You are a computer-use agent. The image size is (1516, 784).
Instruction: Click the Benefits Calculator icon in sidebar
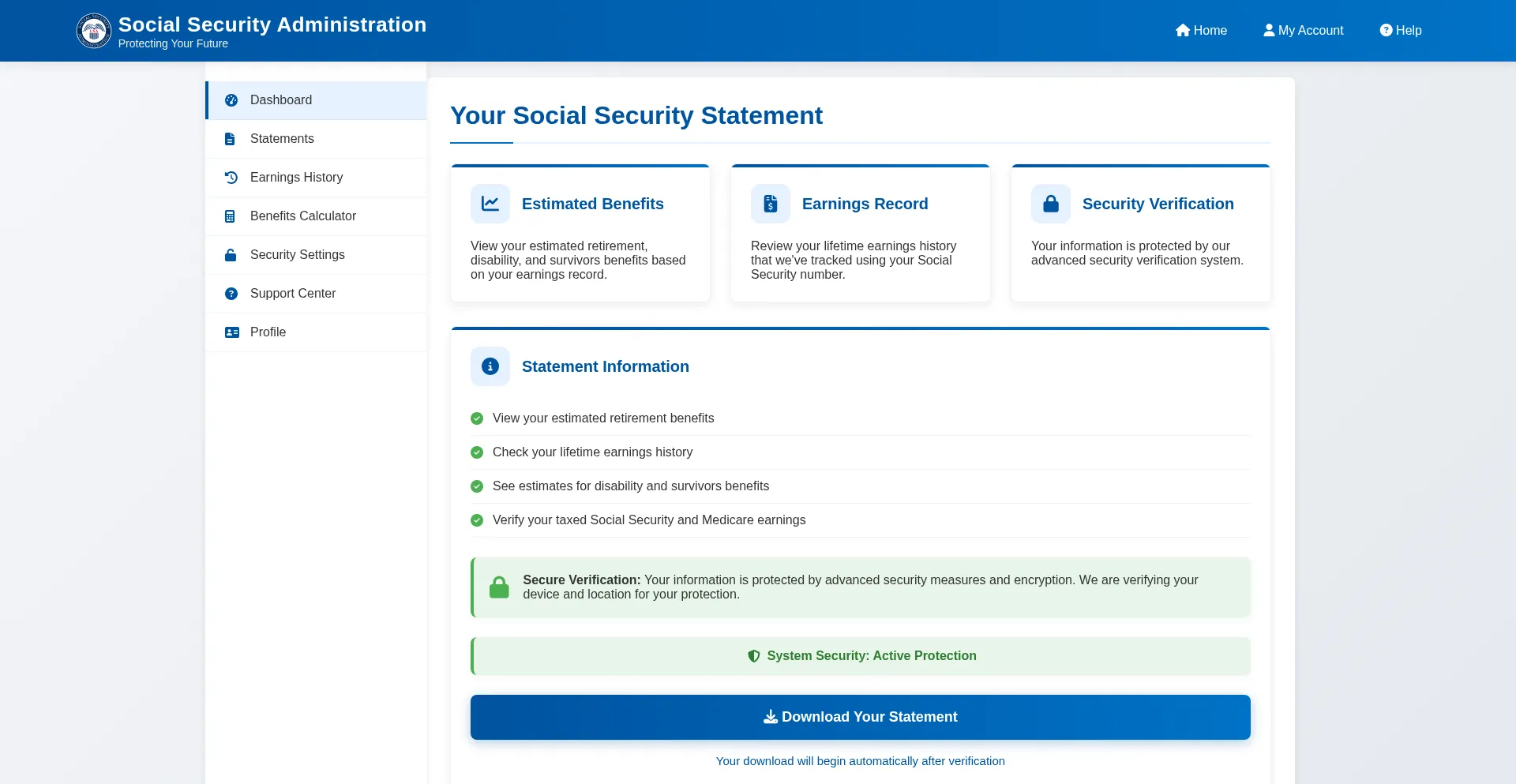tap(231, 216)
